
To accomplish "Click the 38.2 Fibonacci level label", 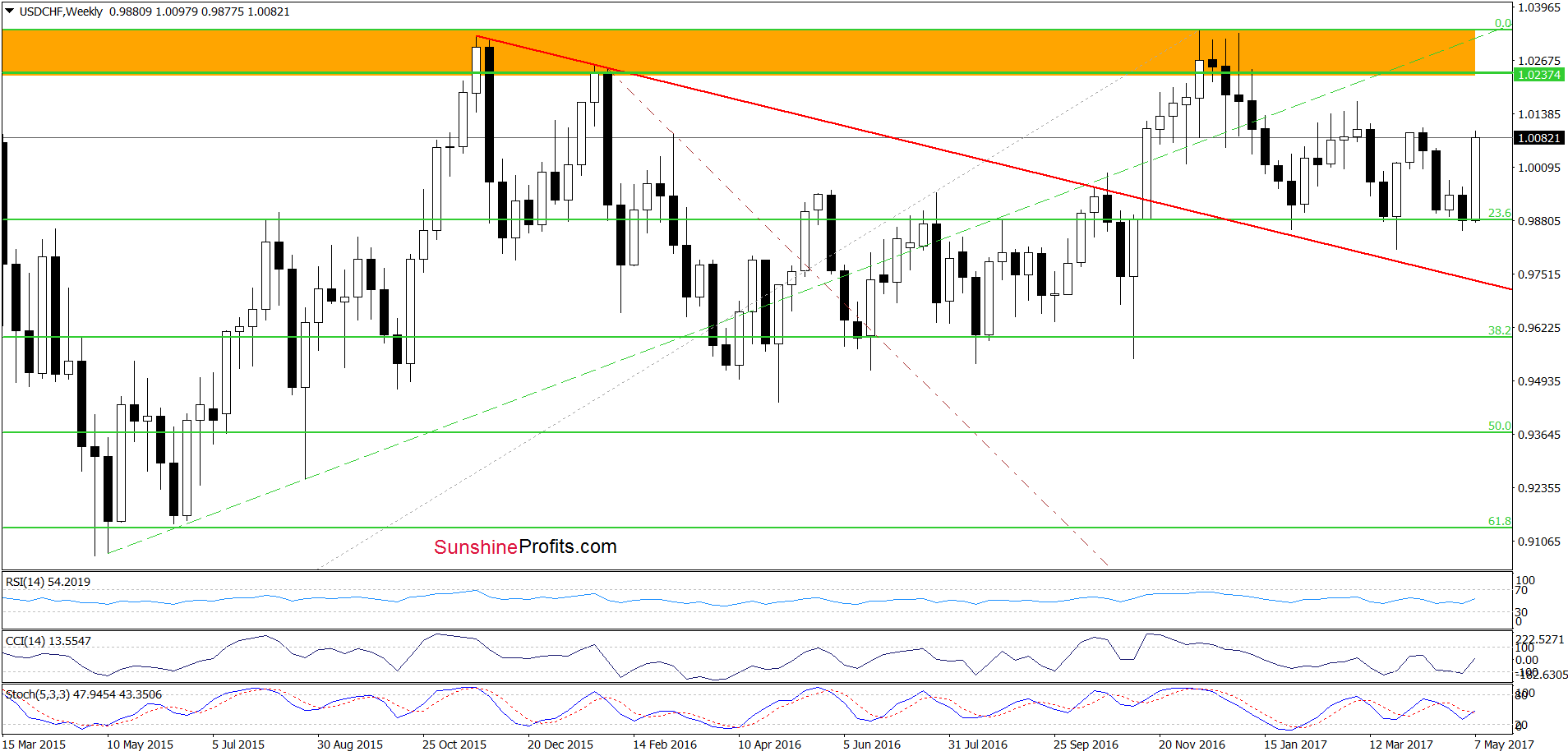I will click(x=1499, y=330).
